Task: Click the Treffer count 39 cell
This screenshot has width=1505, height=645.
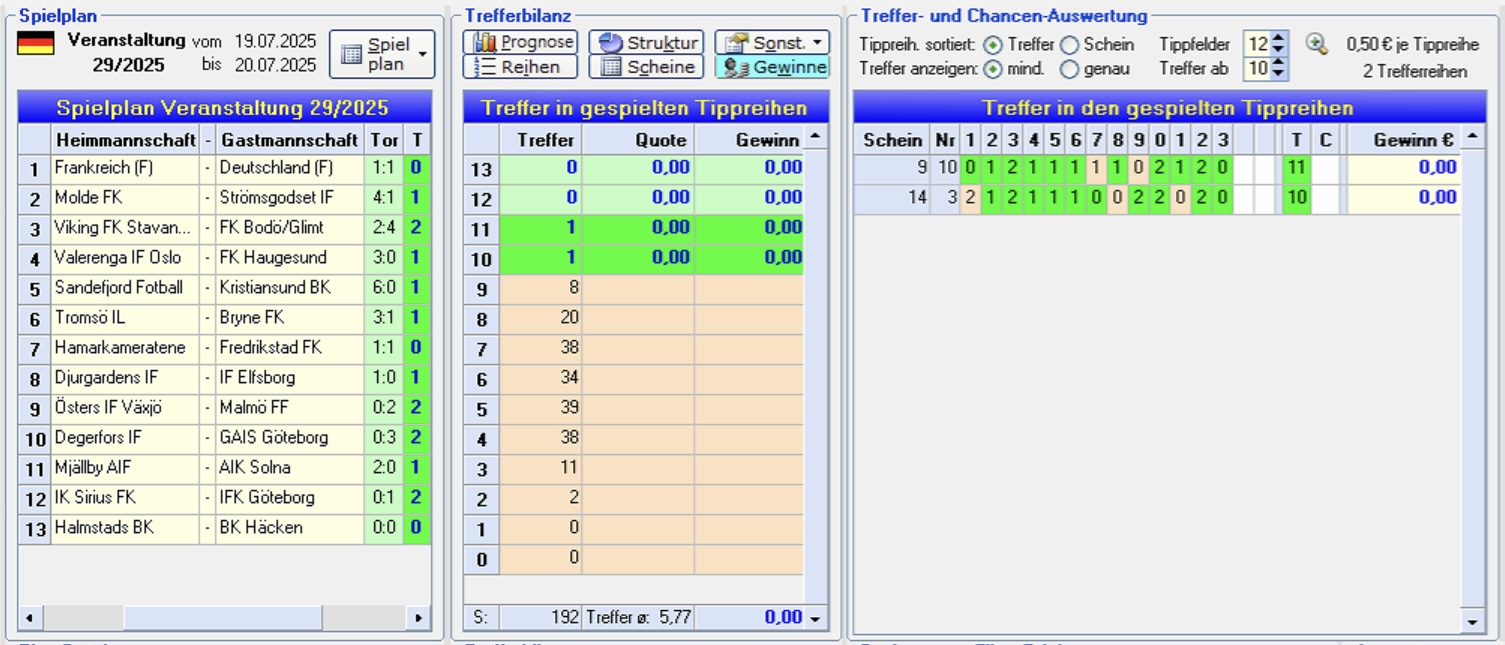Action: 541,408
